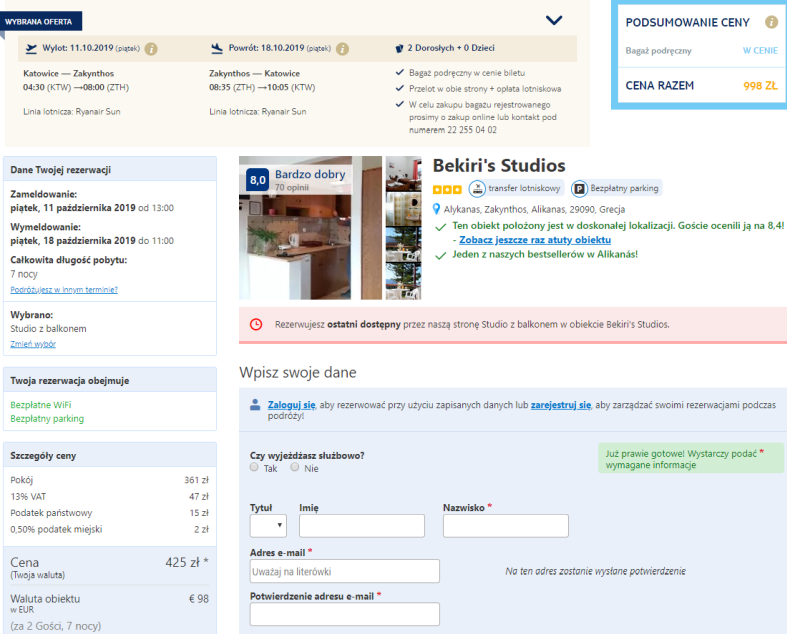787x635 pixels.
Task: Click the 8,0 rating score badge
Action: [x=257, y=180]
